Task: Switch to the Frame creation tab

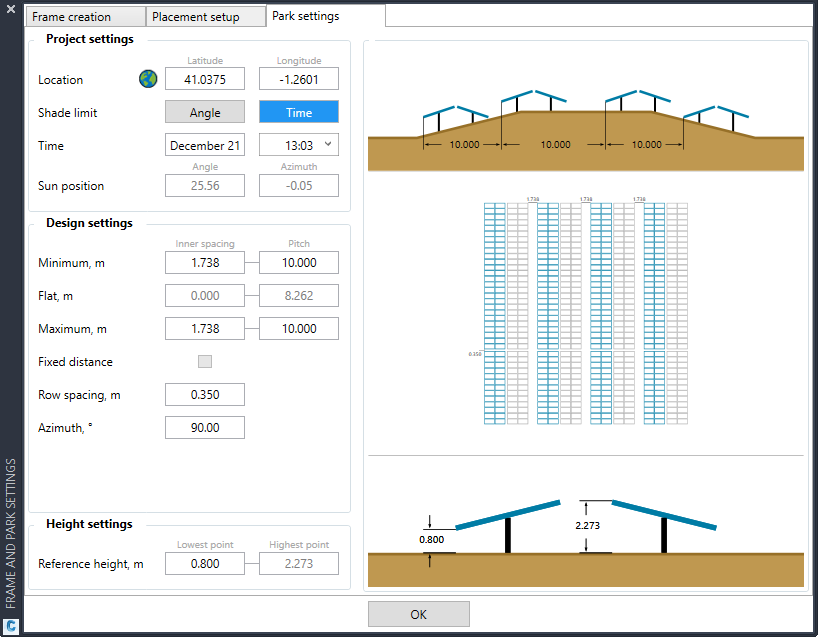Action: point(85,16)
